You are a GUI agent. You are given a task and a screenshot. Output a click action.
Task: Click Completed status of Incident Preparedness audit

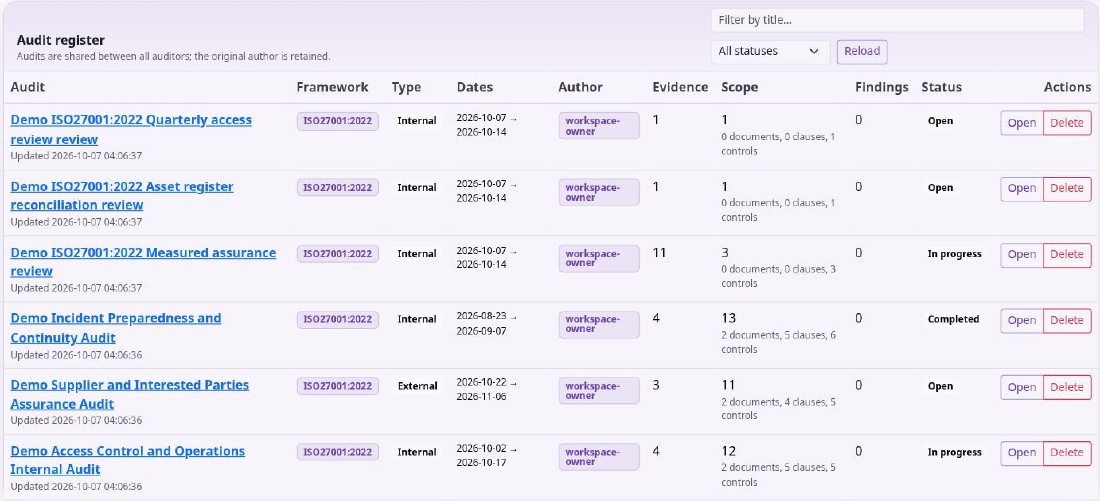pos(953,319)
